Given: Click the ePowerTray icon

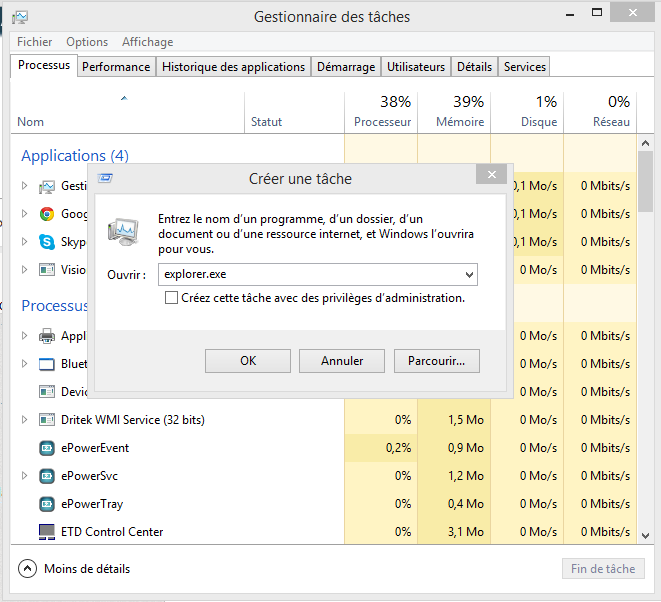Looking at the screenshot, I should point(47,504).
